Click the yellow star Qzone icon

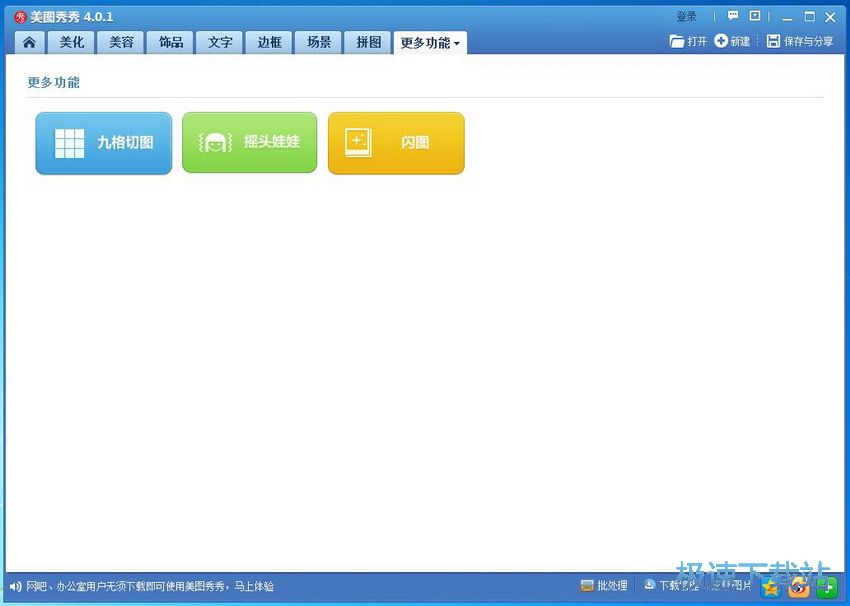tap(770, 586)
